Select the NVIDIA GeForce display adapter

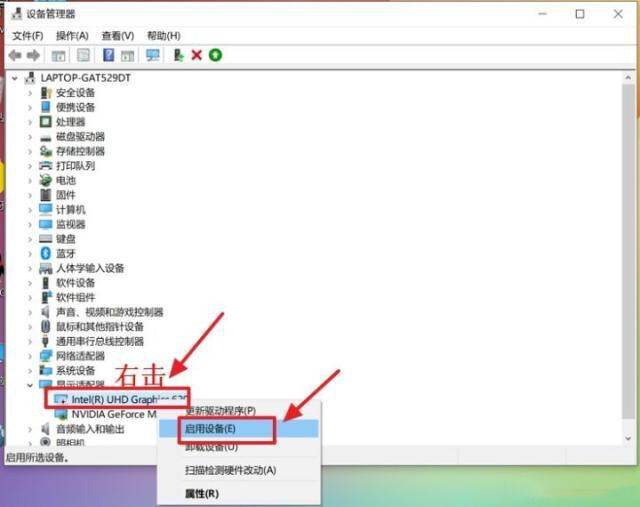coord(113,414)
